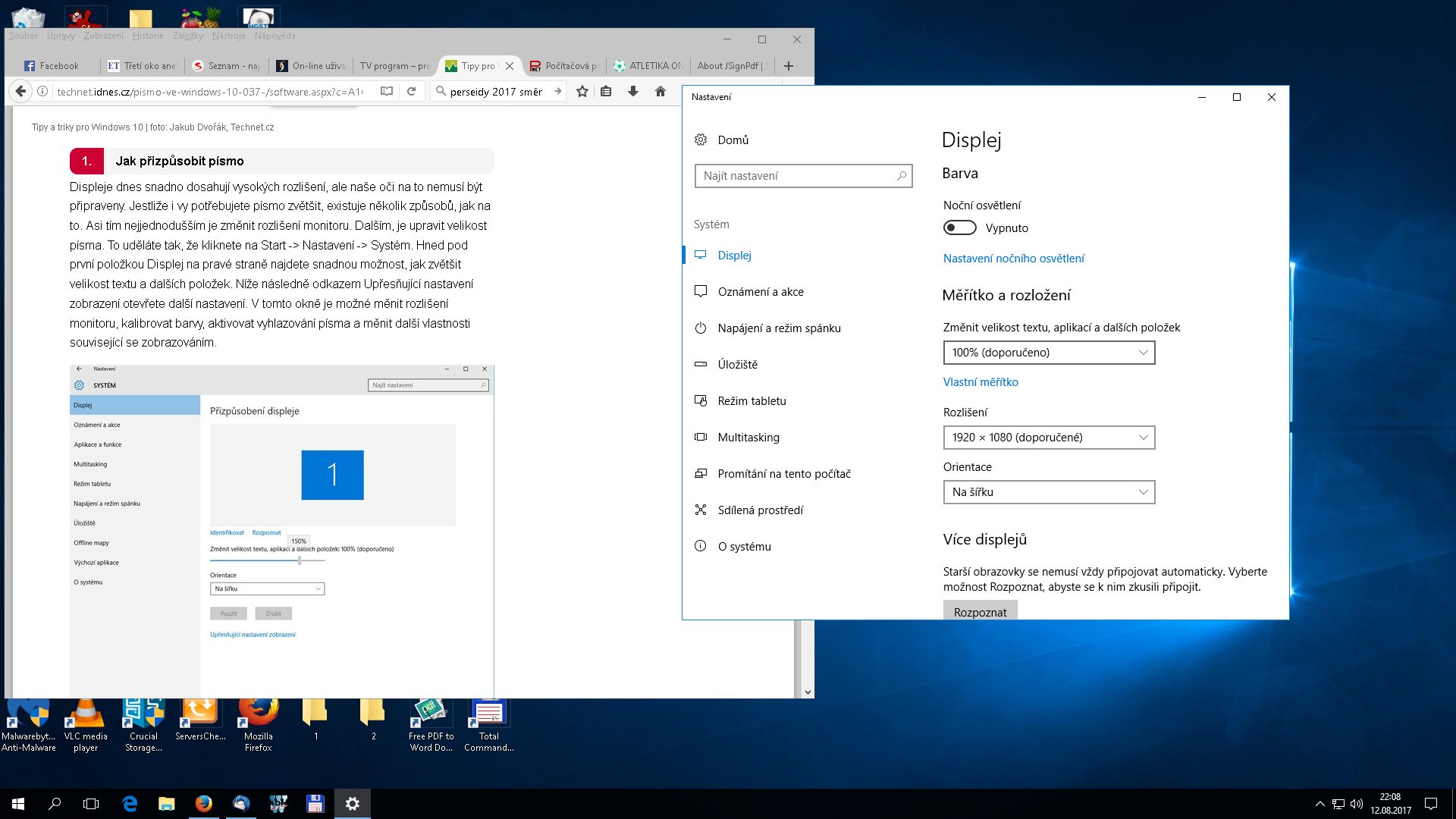The width and height of the screenshot is (1456, 819).
Task: Click the Najít nastavení search field
Action: click(796, 176)
